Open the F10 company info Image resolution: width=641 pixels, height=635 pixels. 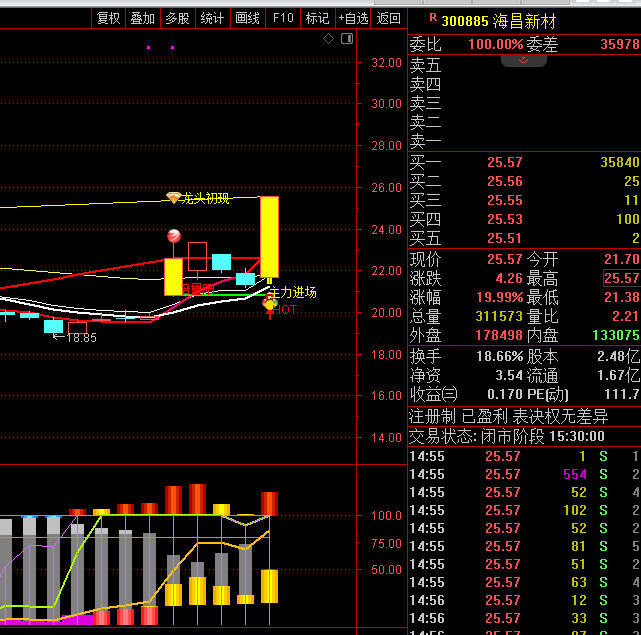click(x=283, y=18)
